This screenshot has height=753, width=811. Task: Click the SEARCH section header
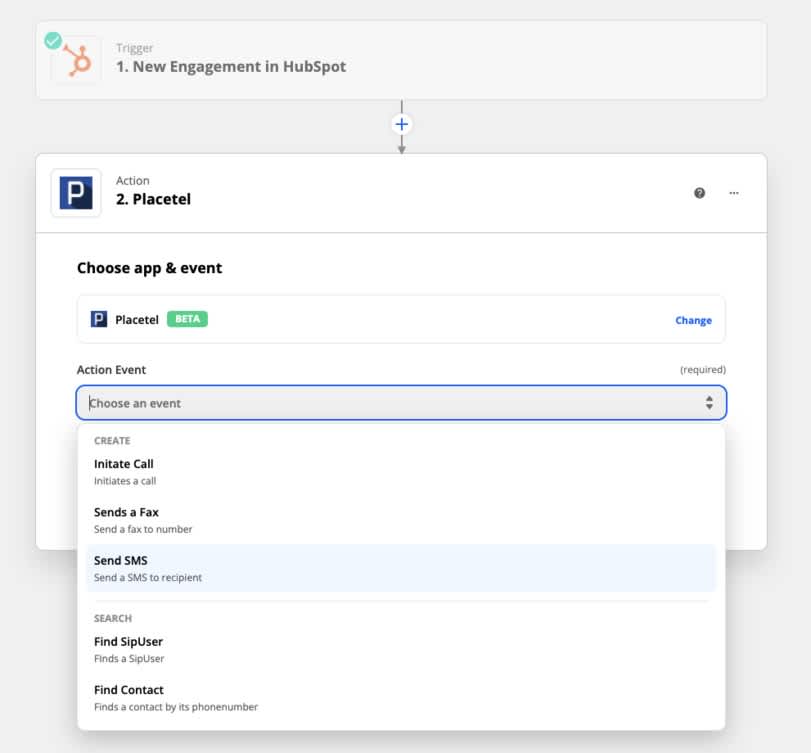click(113, 619)
